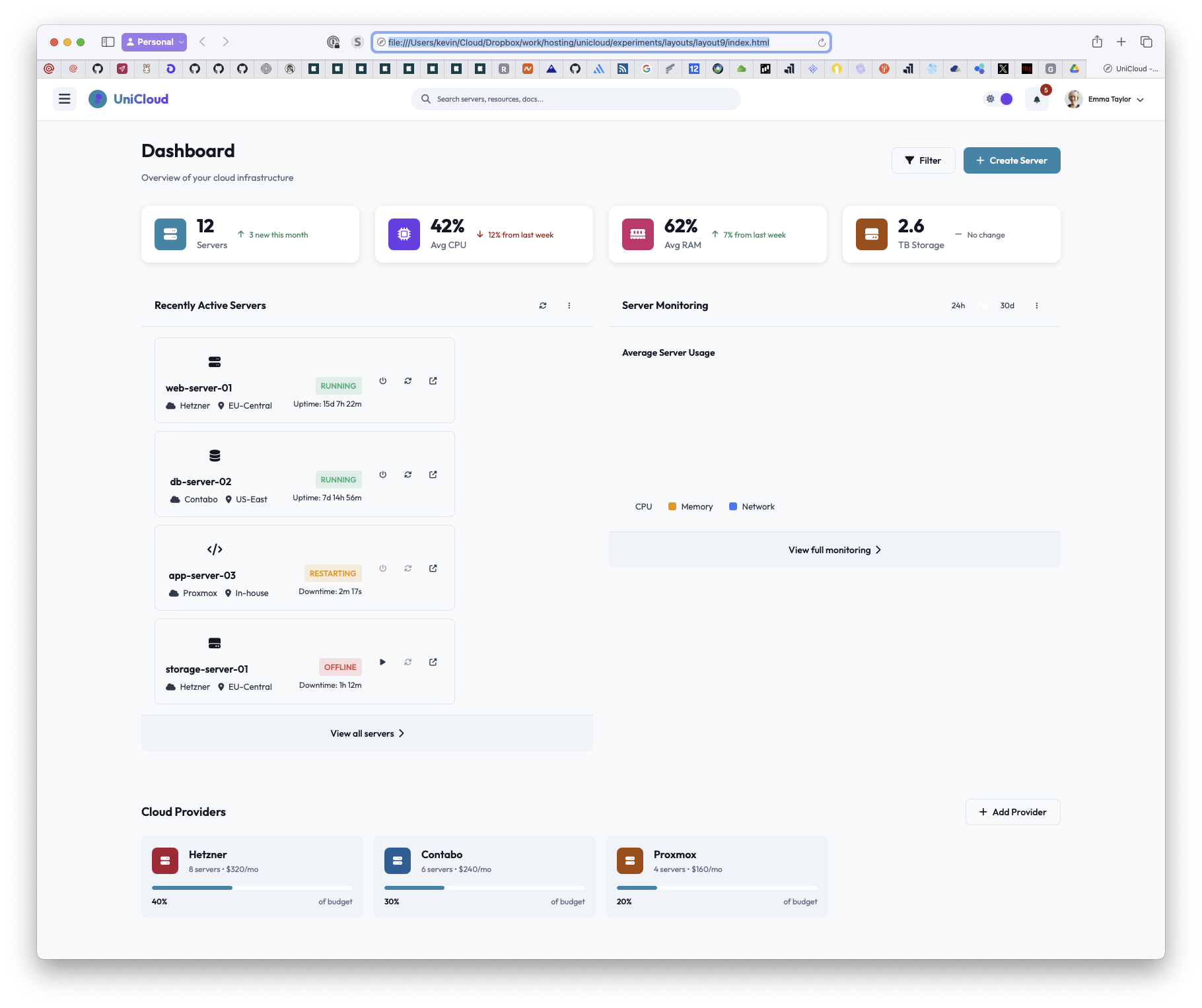Open Recently Active Servers options menu
This screenshot has width=1202, height=1008.
pos(569,306)
